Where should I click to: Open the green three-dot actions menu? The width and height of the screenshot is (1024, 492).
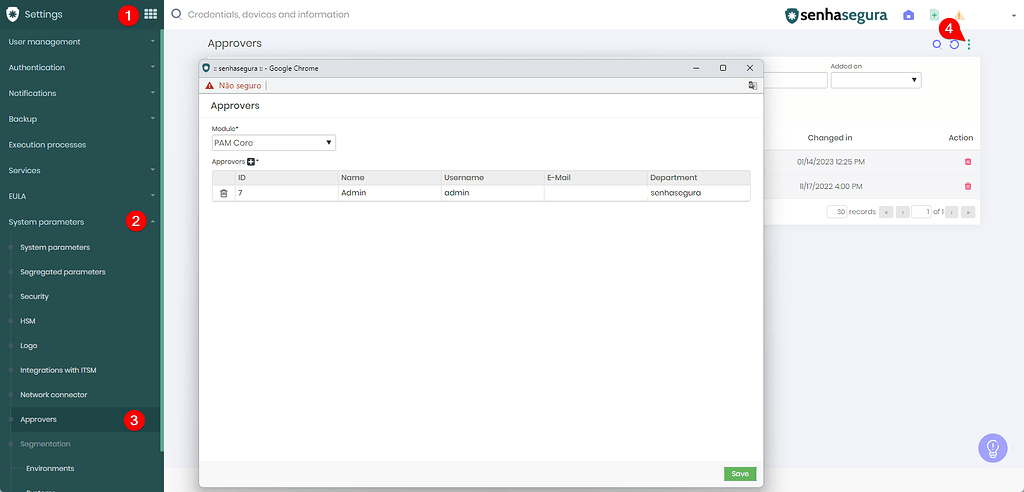[968, 44]
